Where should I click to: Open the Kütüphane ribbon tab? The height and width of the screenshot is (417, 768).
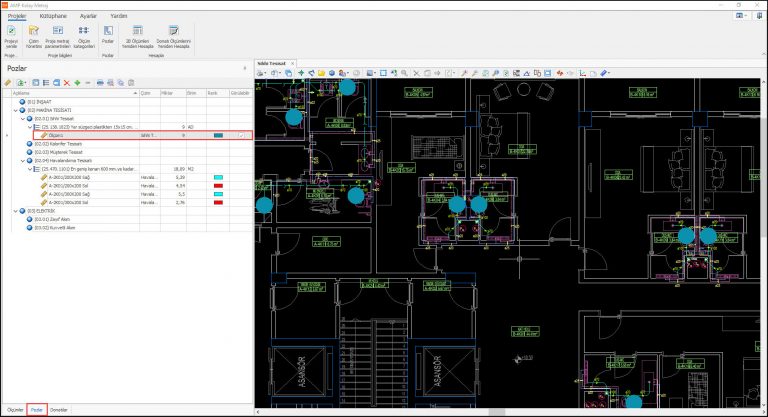tap(55, 16)
